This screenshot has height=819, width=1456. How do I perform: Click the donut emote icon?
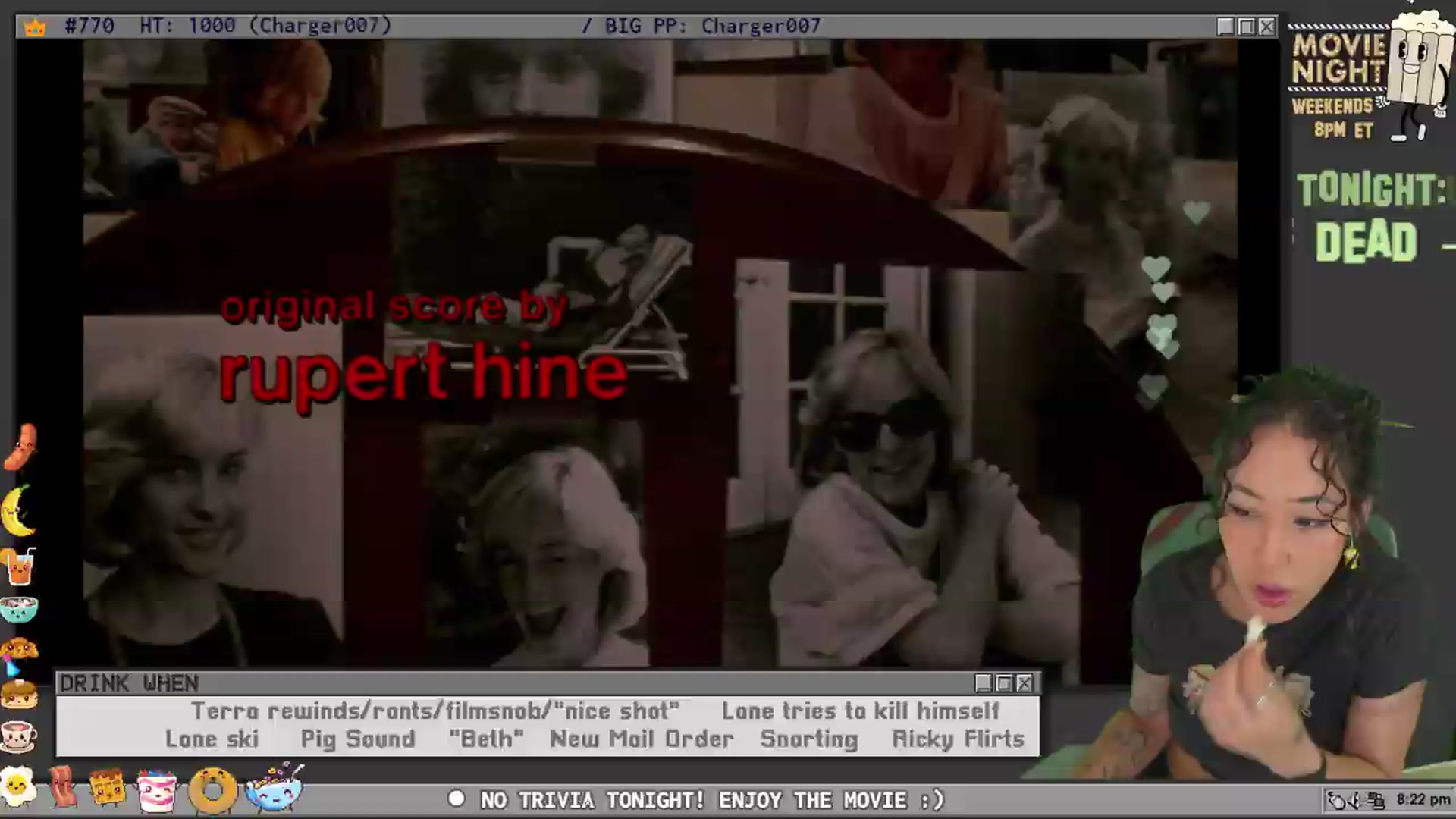(213, 790)
